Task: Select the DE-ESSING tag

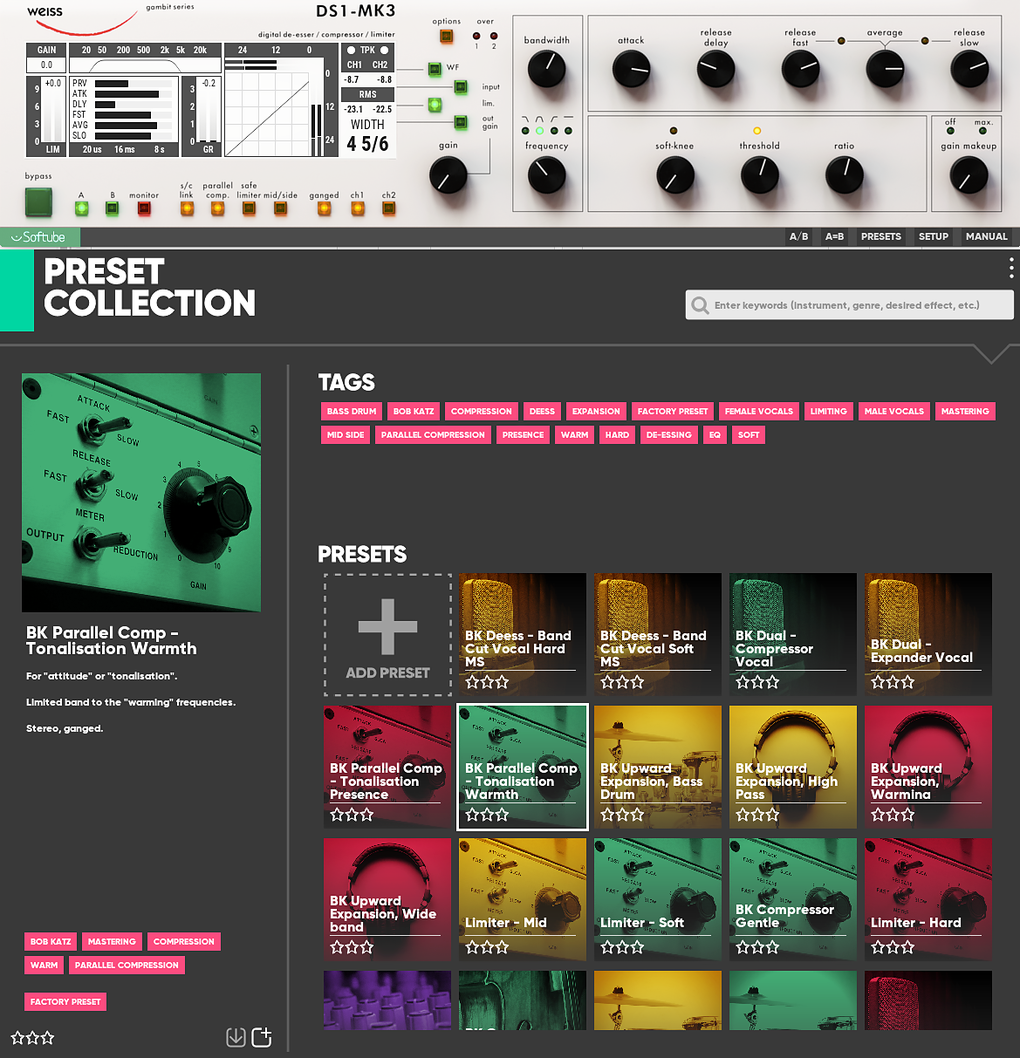Action: point(669,435)
